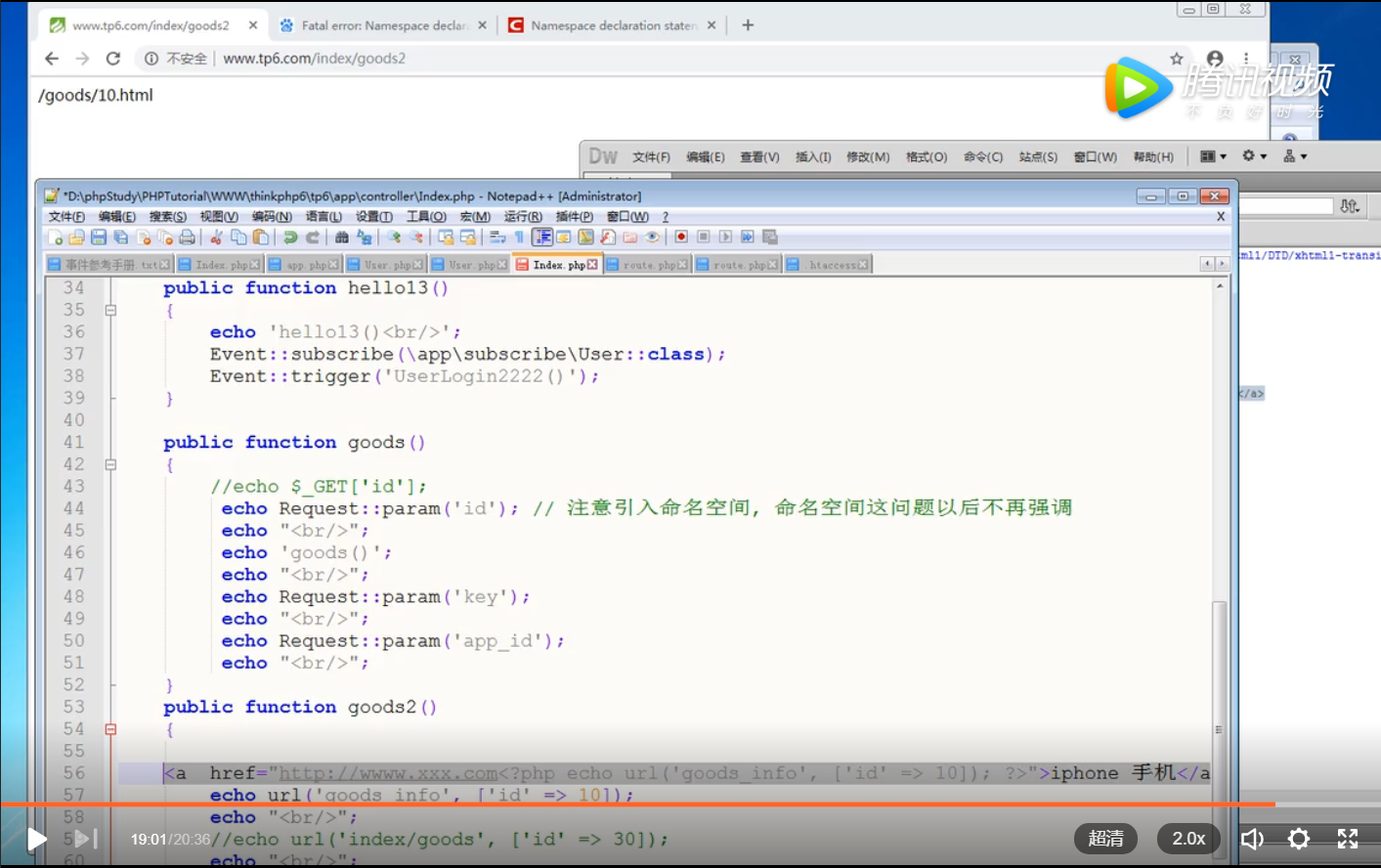
Task: Click the Open file icon in Notepad++
Action: (76, 237)
